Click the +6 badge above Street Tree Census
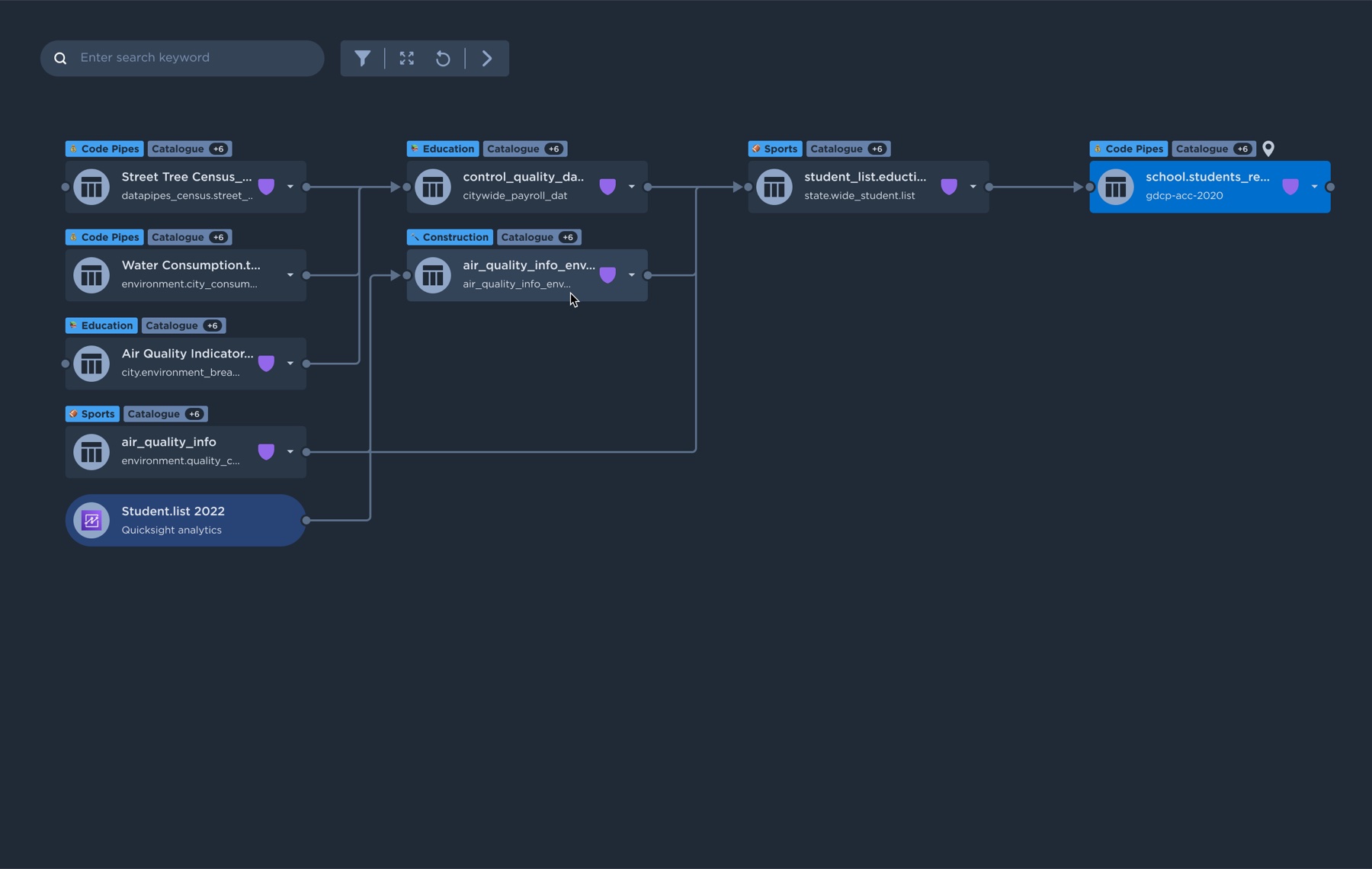The image size is (1372, 869). point(219,149)
